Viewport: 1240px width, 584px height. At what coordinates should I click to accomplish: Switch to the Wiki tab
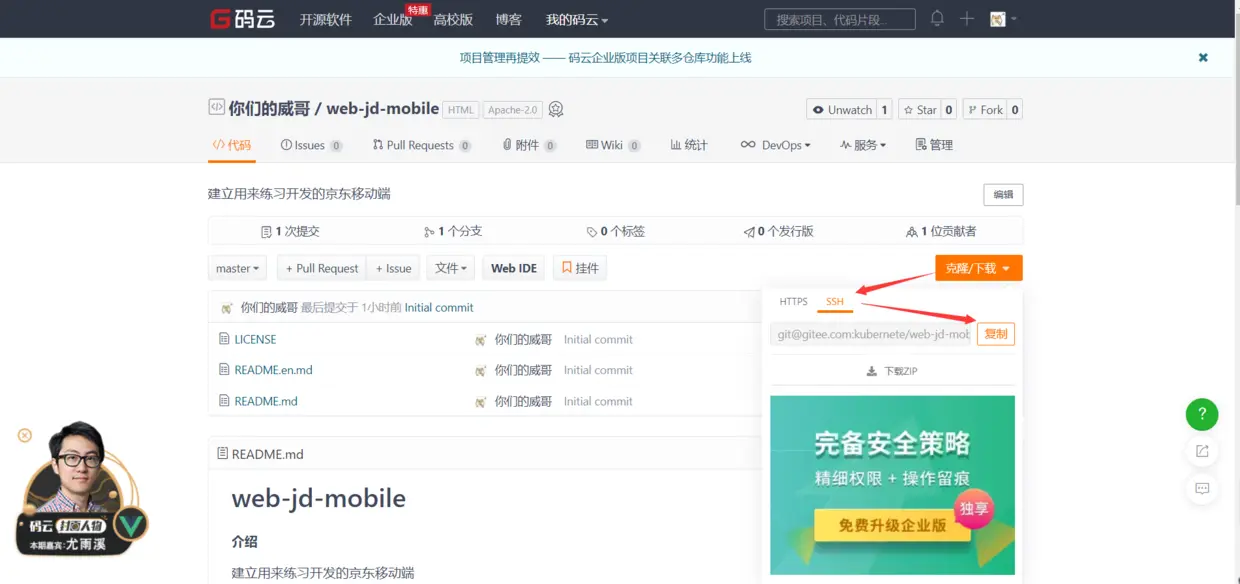[613, 145]
